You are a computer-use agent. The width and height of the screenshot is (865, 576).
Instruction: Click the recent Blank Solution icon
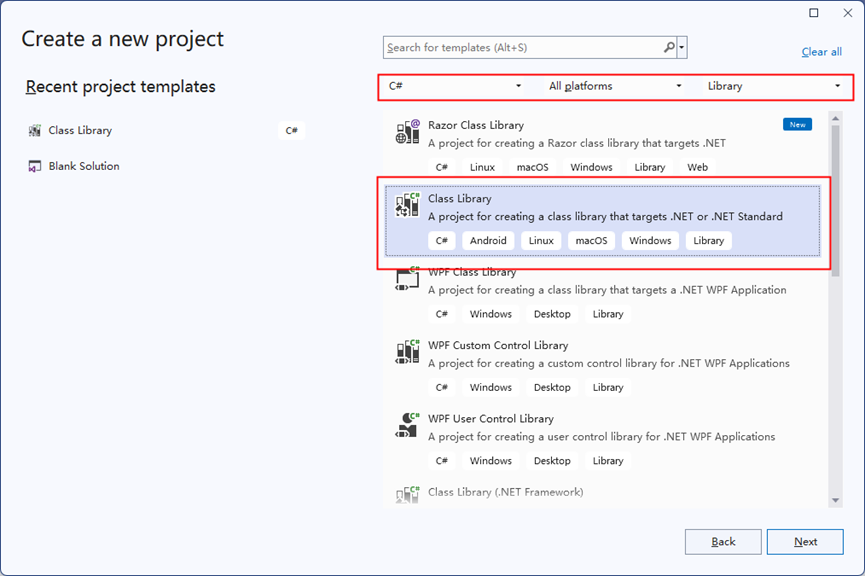tap(35, 166)
